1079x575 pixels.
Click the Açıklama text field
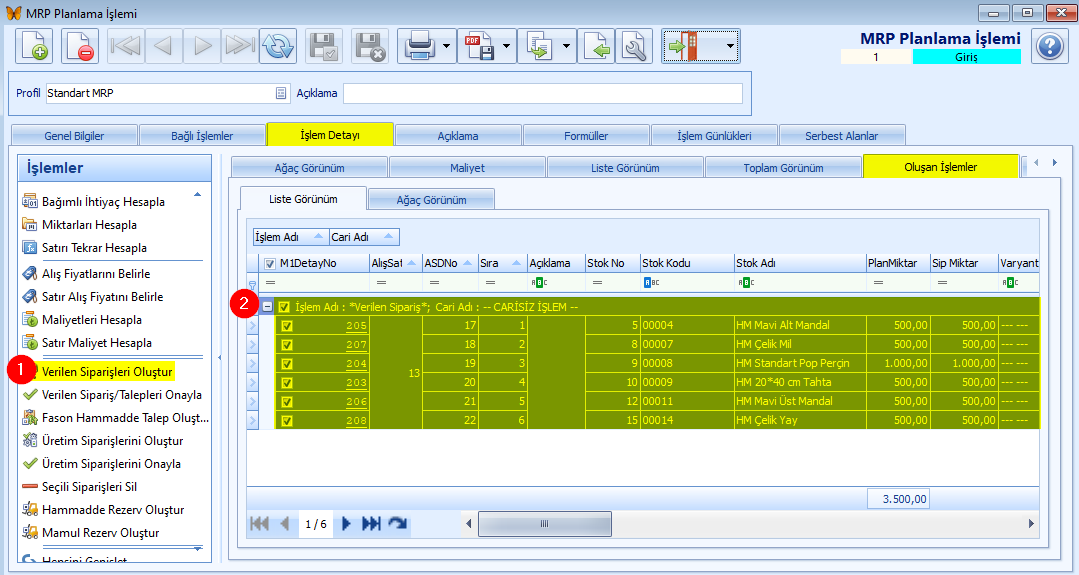point(542,93)
